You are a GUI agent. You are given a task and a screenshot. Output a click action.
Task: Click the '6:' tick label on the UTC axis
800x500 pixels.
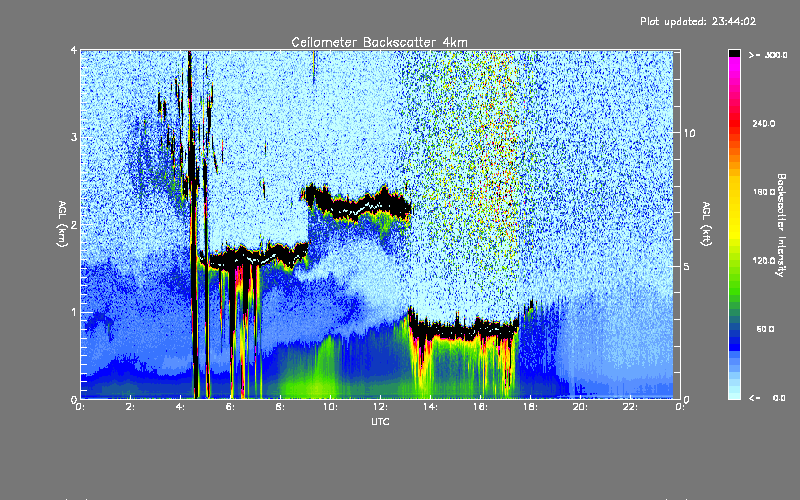point(230,407)
